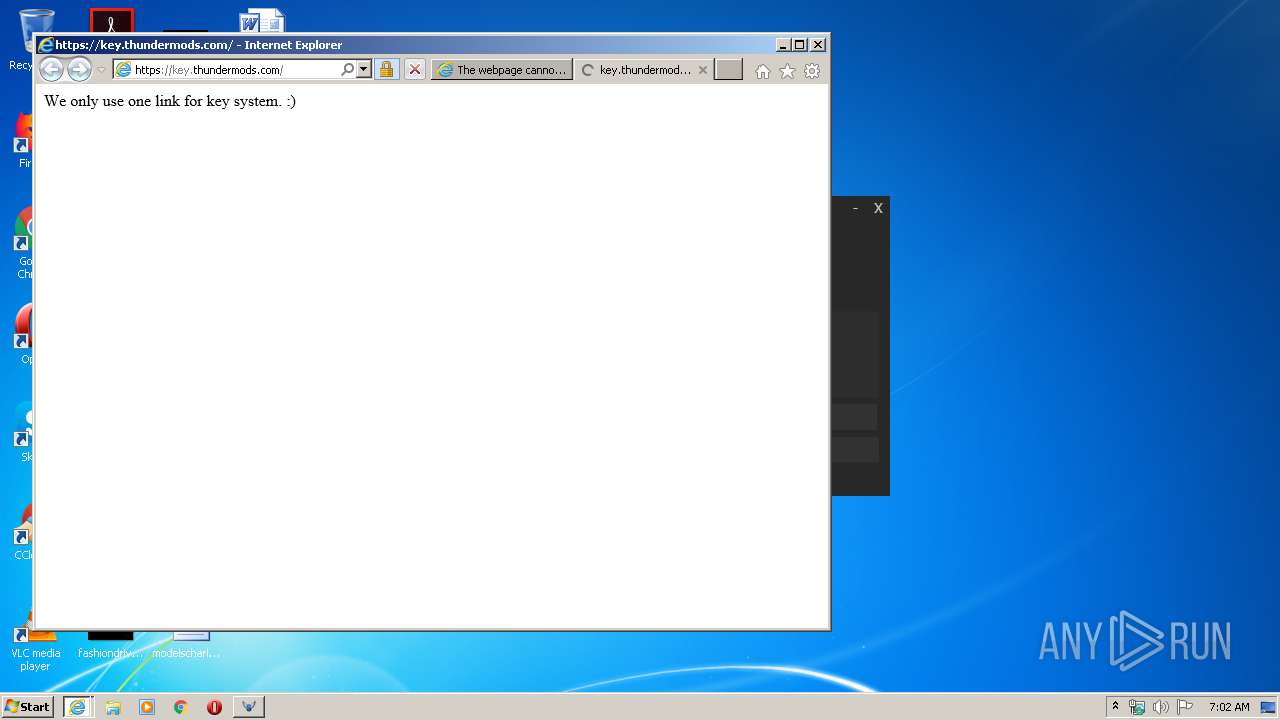
Task: Launch Windows Media Player from the taskbar
Action: (147, 707)
